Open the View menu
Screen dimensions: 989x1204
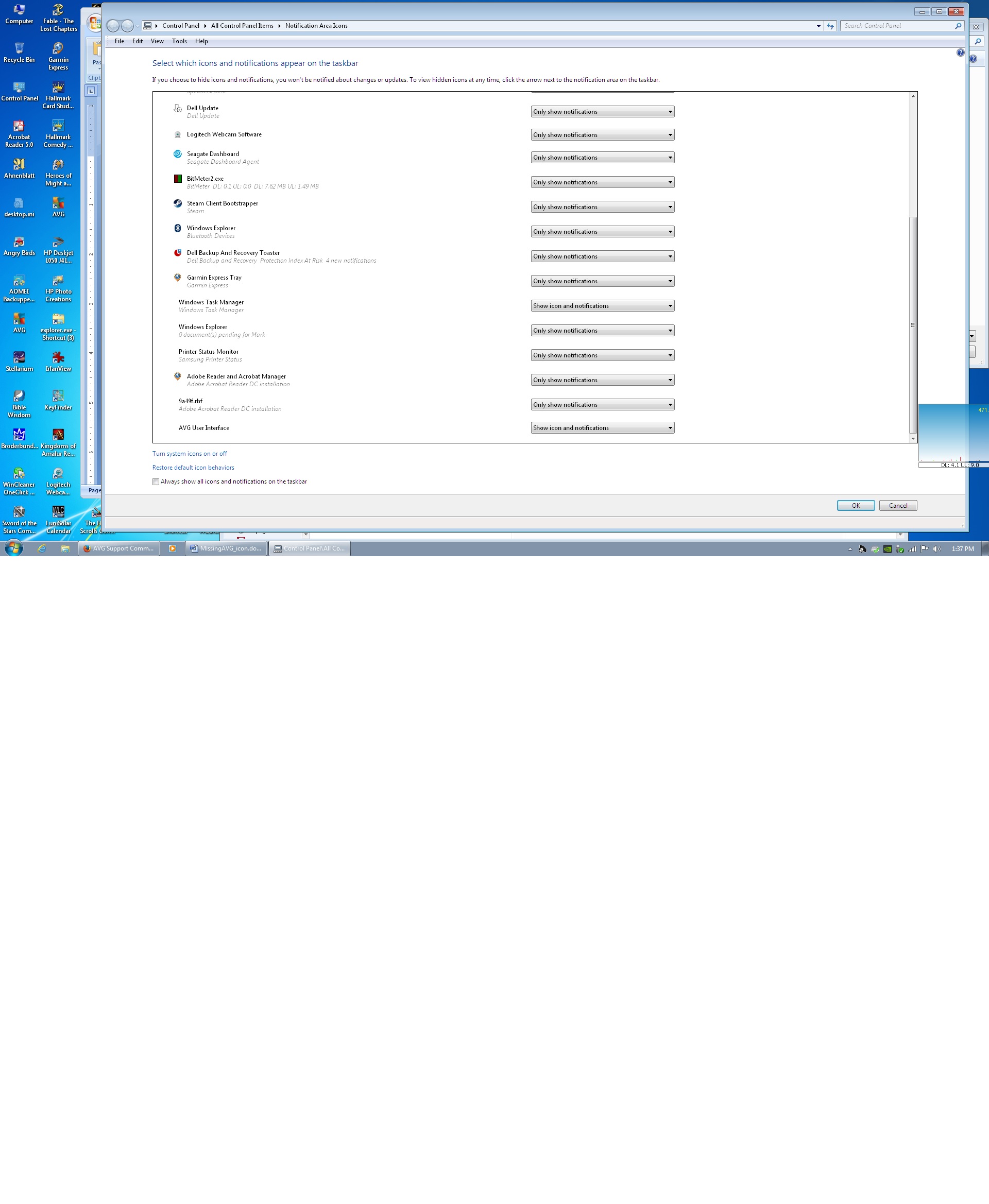tap(157, 41)
